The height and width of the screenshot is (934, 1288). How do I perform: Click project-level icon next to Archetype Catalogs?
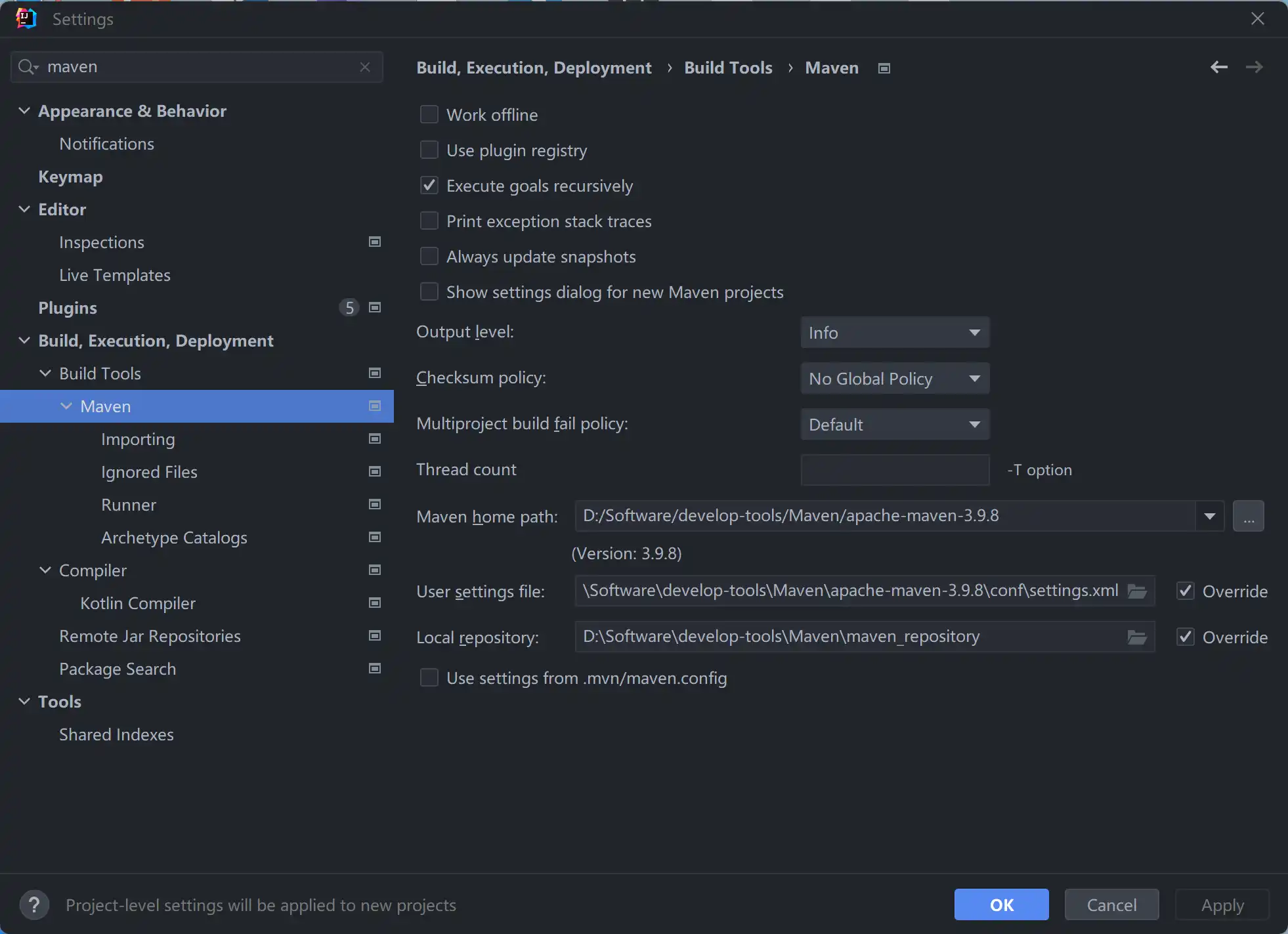click(x=375, y=537)
